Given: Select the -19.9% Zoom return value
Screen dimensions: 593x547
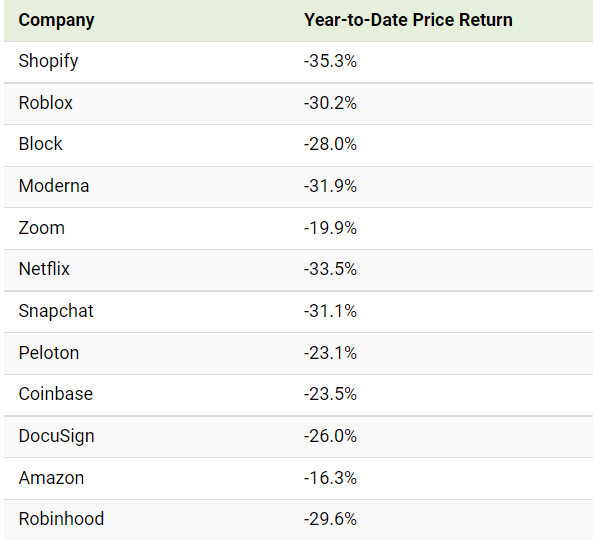Looking at the screenshot, I should (x=330, y=228).
